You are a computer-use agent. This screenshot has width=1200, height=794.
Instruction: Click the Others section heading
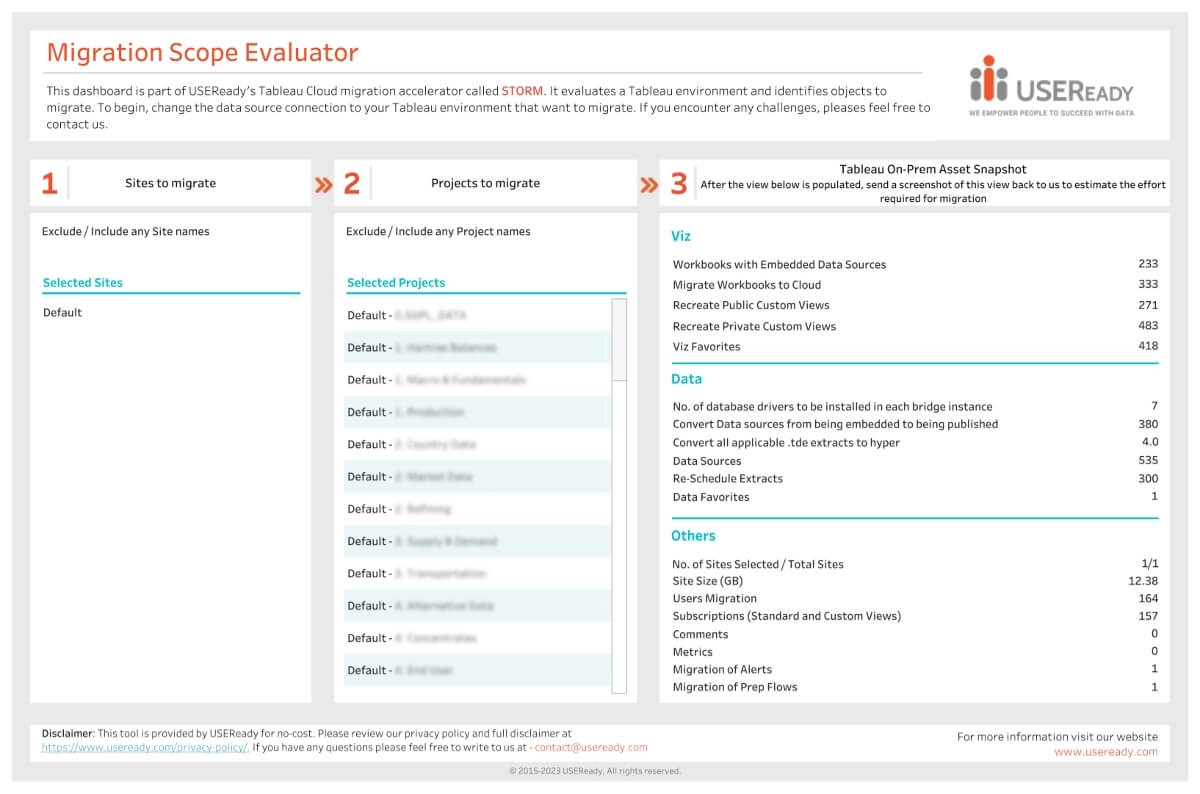(x=693, y=536)
